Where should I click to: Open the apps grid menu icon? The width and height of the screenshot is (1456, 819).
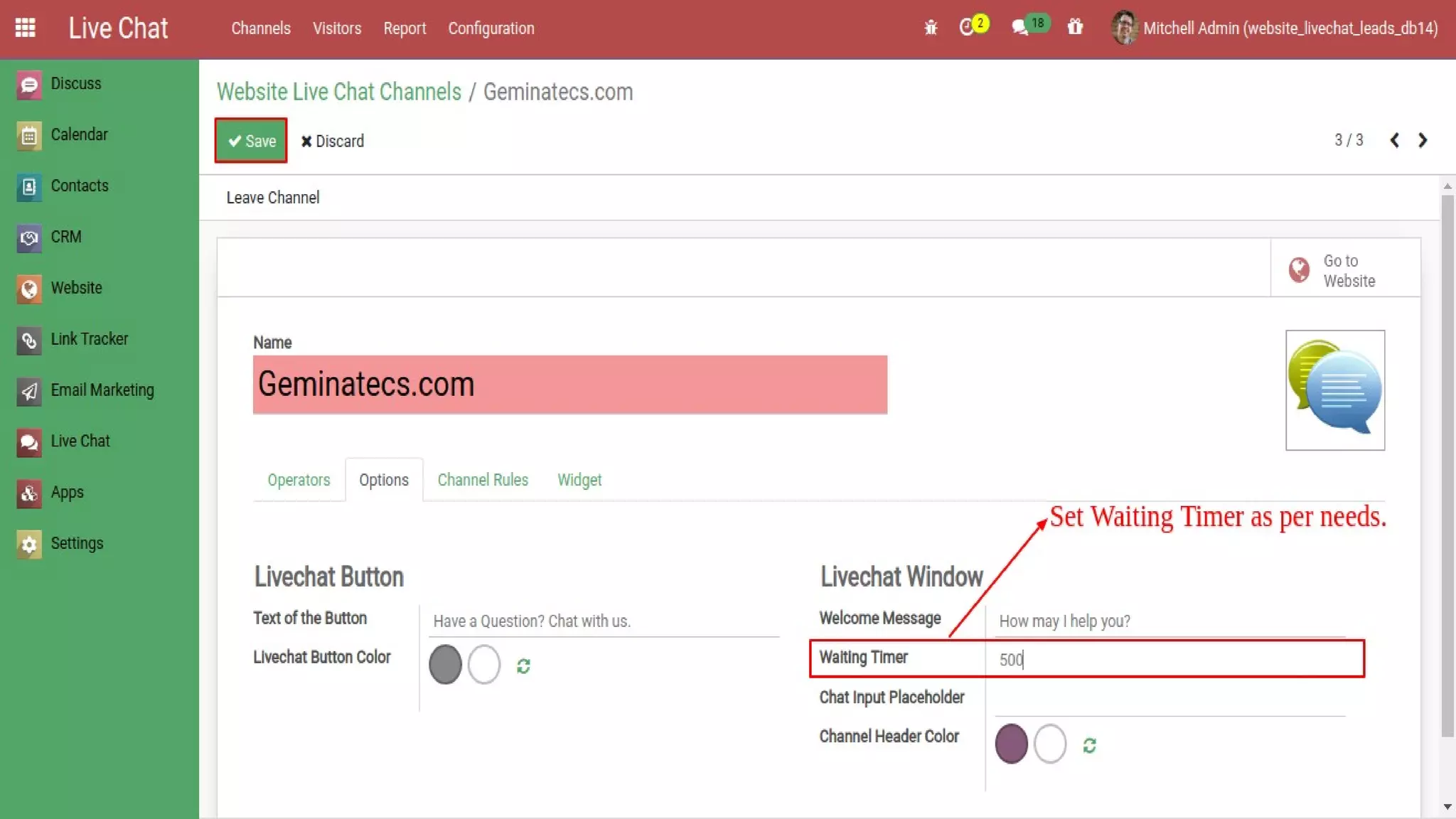tap(26, 28)
